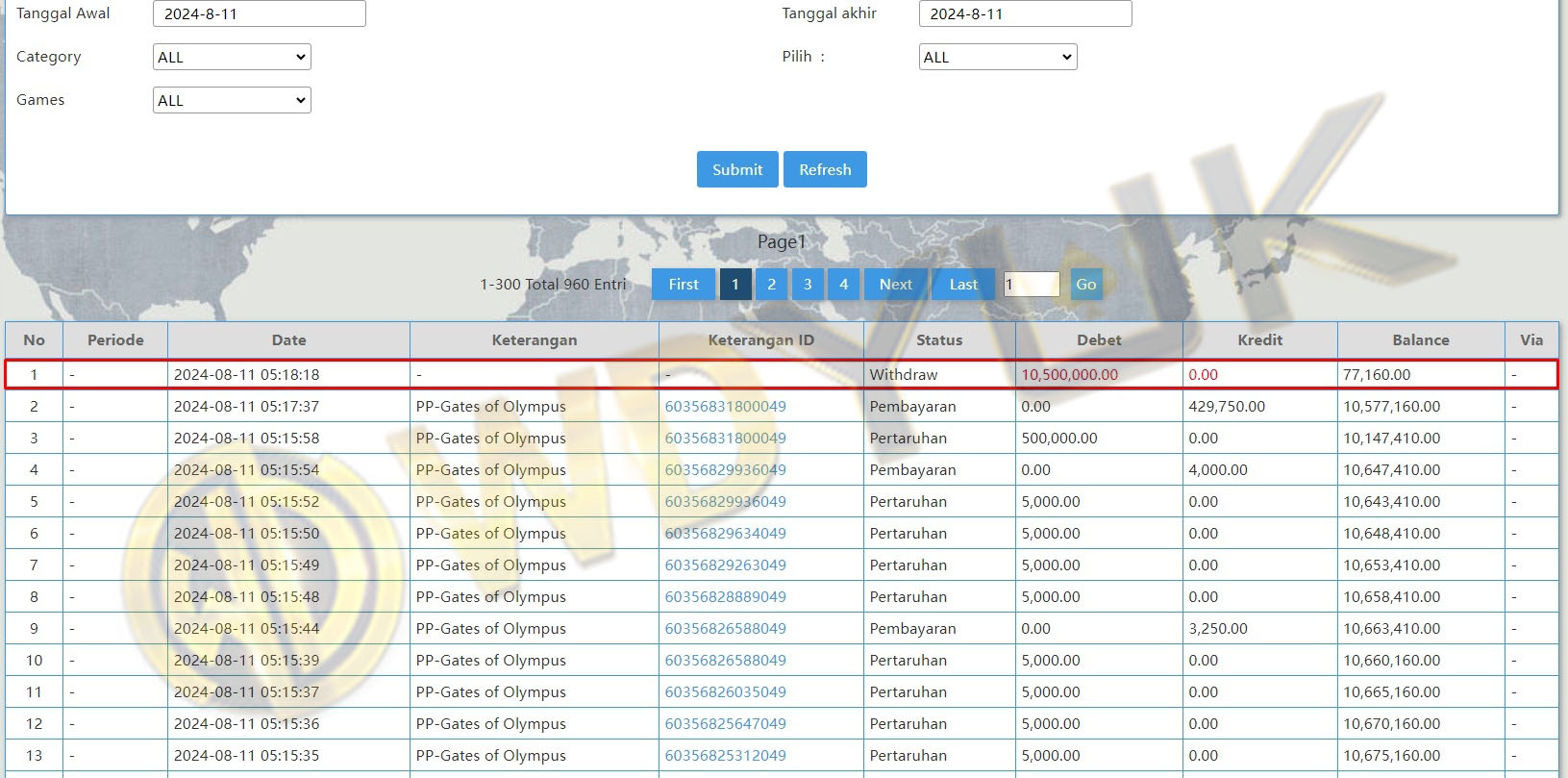Open link 60356825647049

(x=725, y=723)
